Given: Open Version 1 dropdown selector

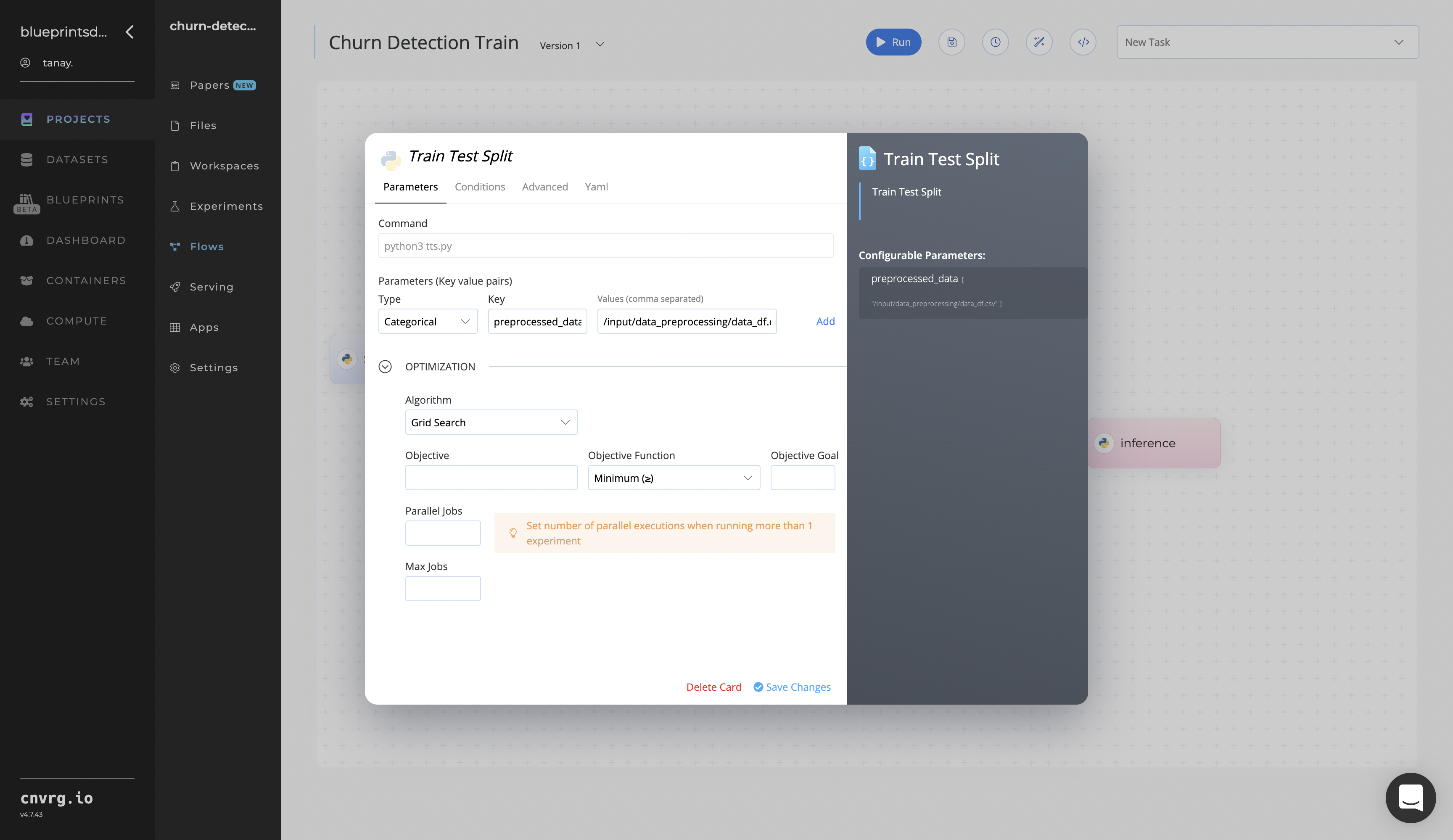Looking at the screenshot, I should [570, 44].
